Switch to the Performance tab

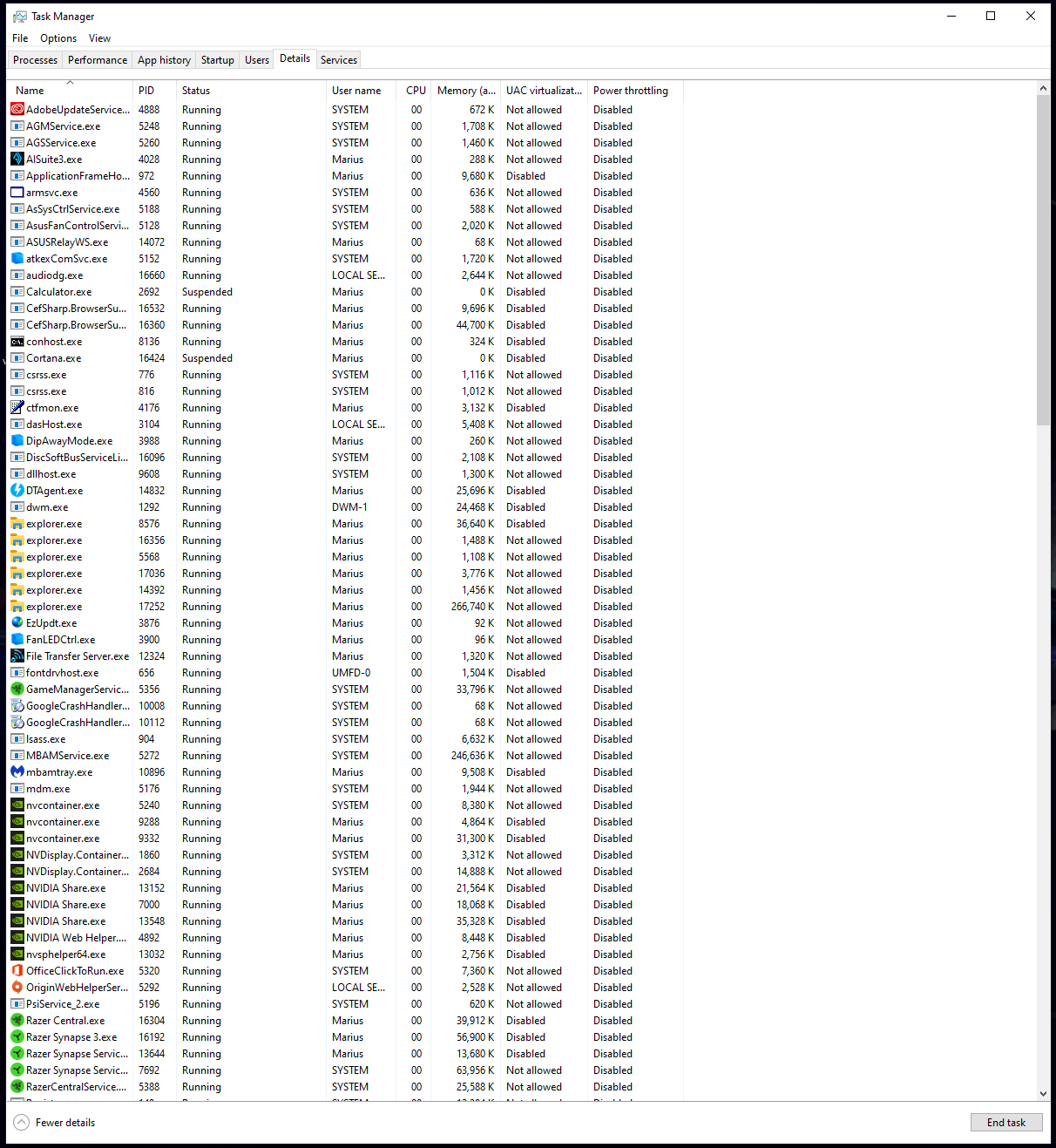(98, 60)
